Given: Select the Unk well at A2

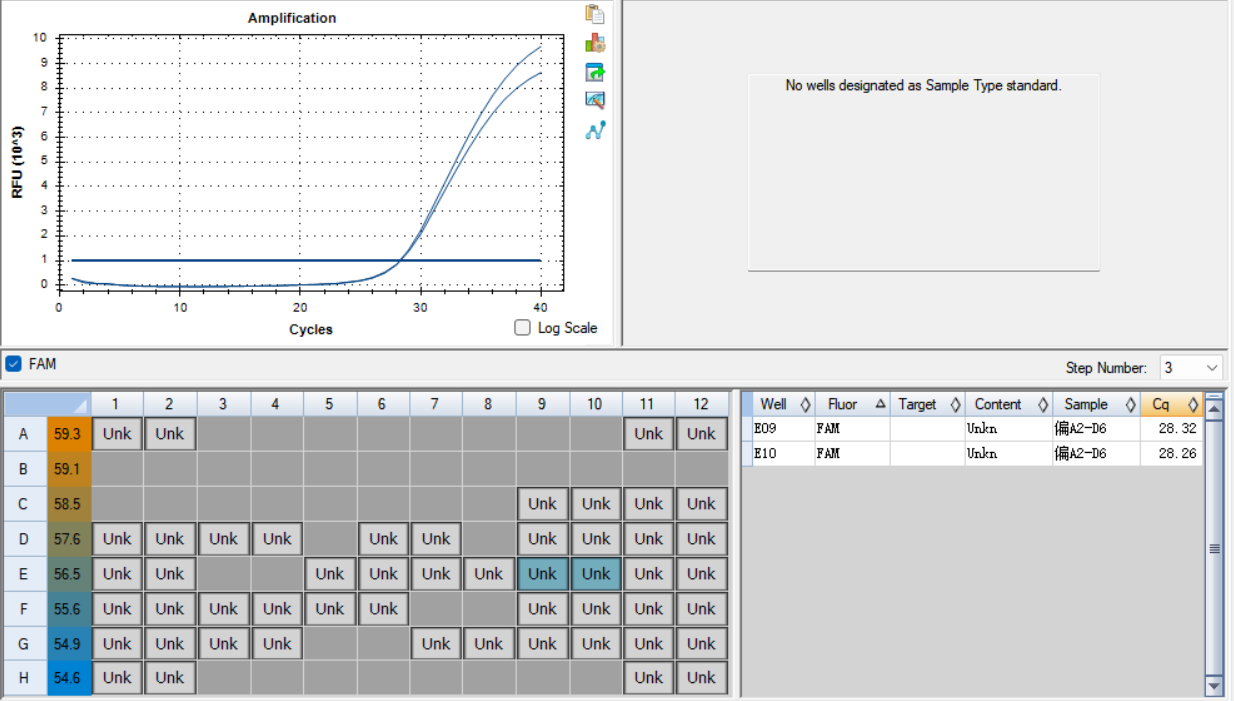Looking at the screenshot, I should (x=170, y=433).
